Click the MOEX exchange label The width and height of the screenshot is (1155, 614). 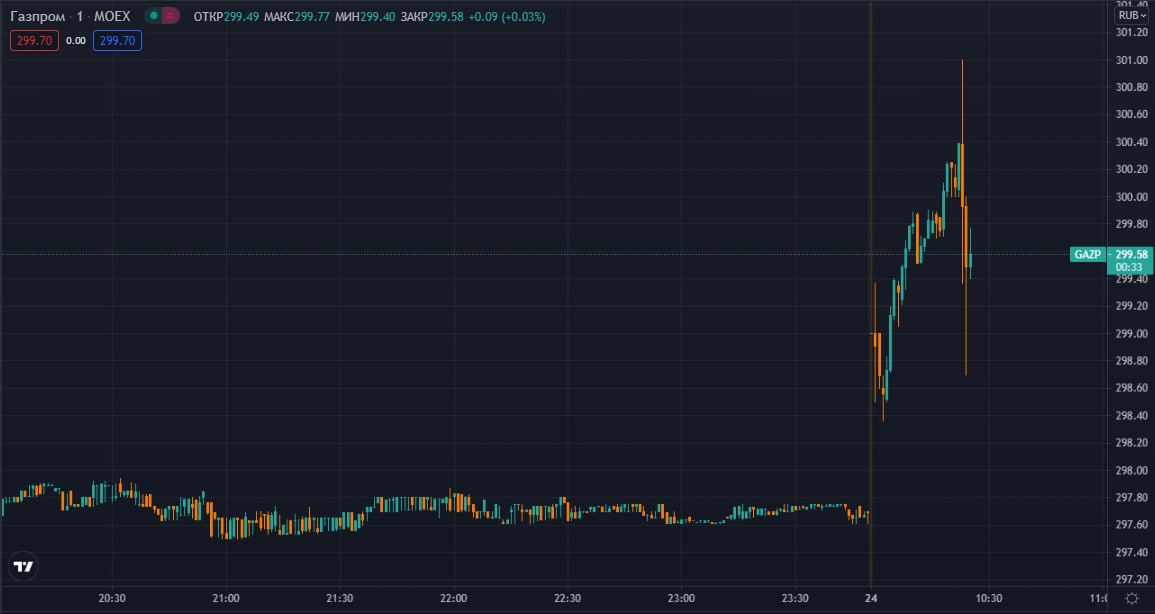[x=112, y=16]
